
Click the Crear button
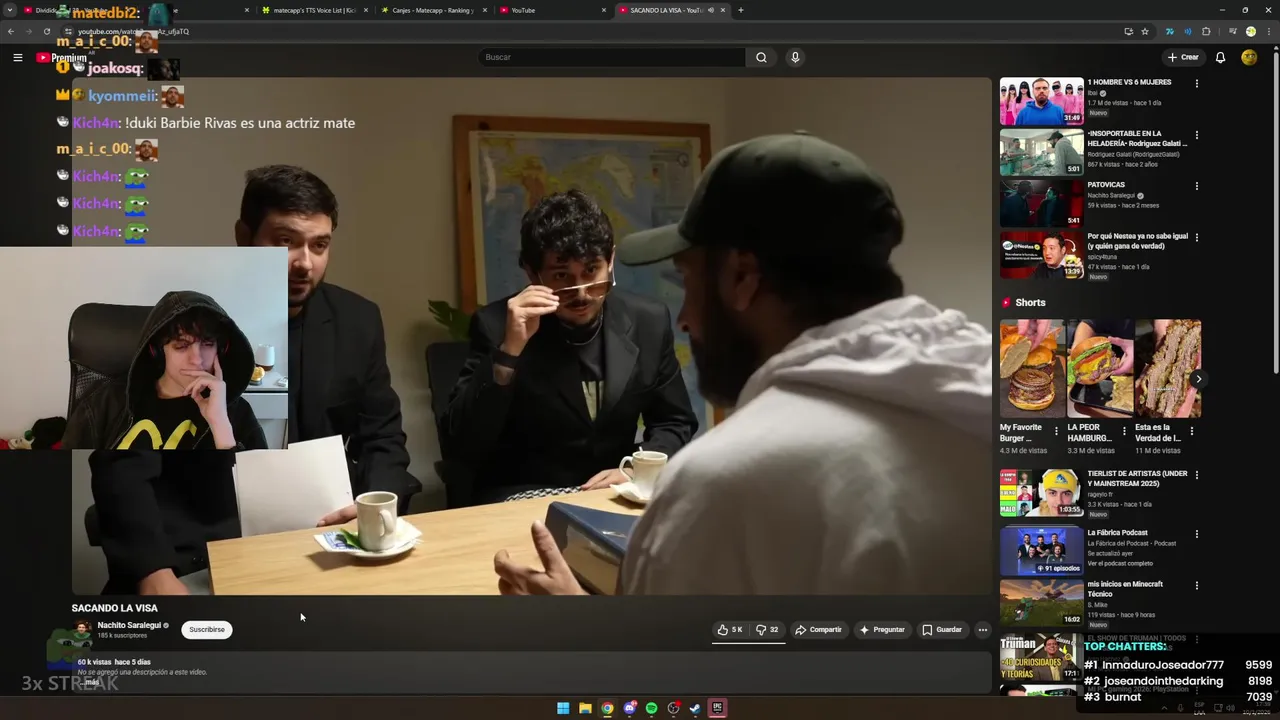tap(1183, 57)
